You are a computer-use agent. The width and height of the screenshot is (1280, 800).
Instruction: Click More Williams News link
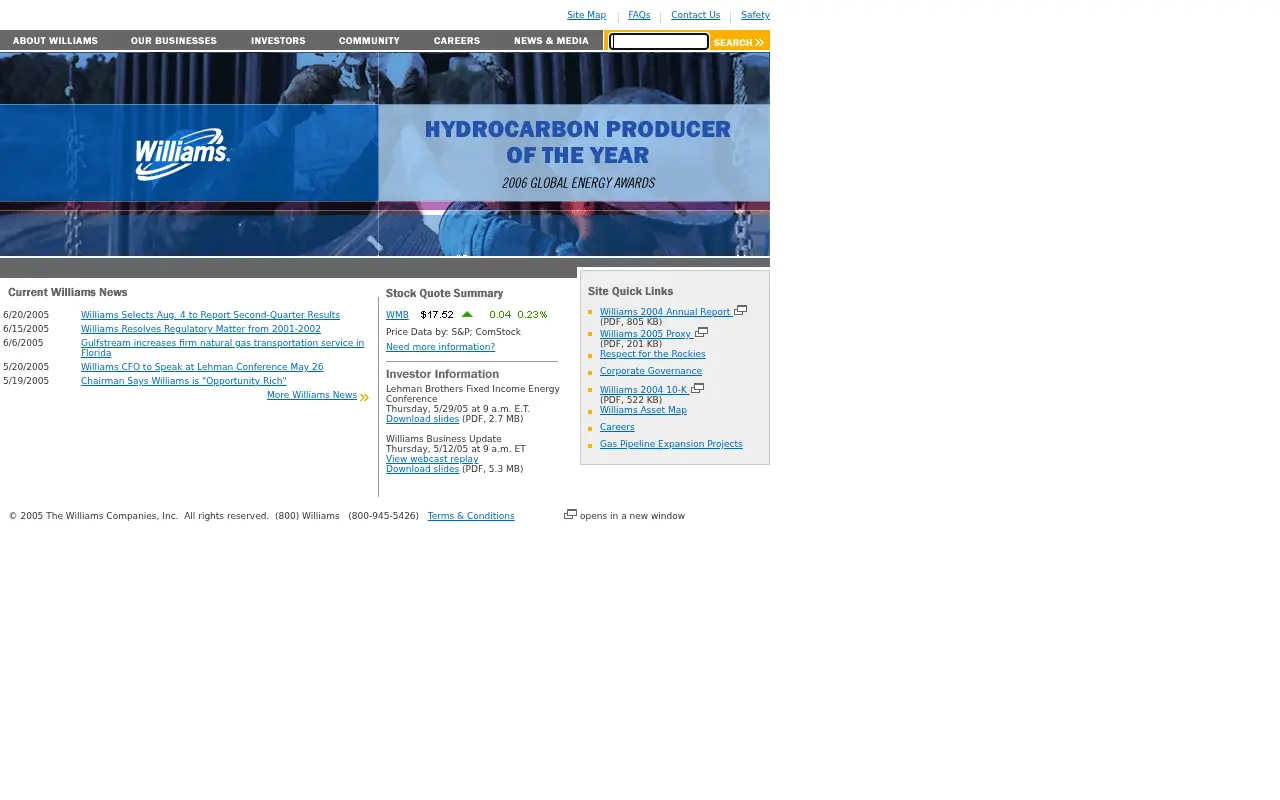(312, 395)
